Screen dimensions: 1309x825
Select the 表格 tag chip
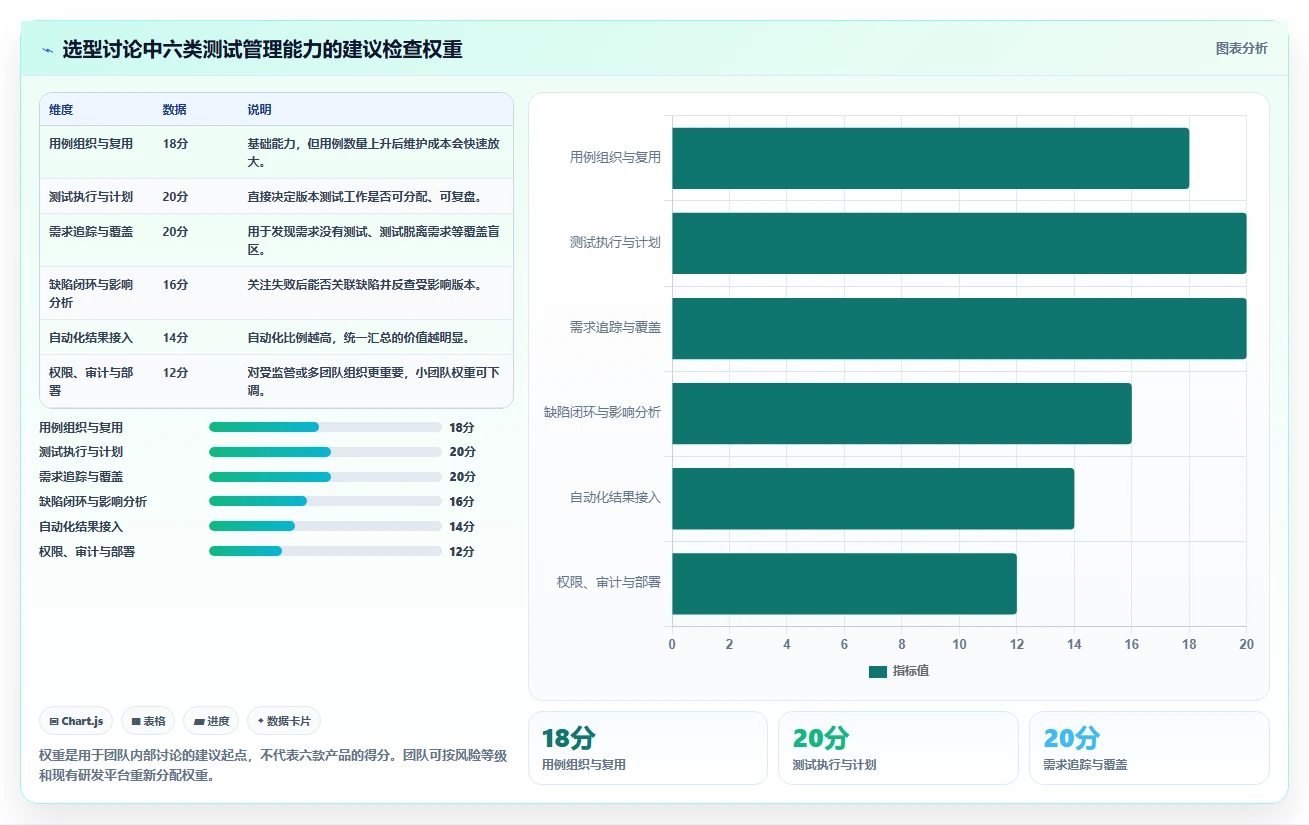[x=148, y=721]
